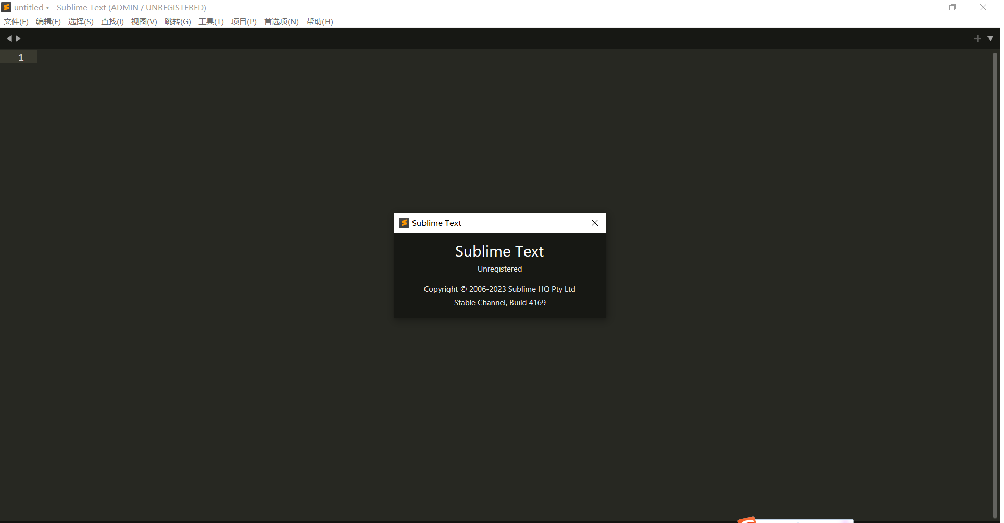The width and height of the screenshot is (1004, 523).
Task: Close the Sublime Text About dialog
Action: coord(595,223)
